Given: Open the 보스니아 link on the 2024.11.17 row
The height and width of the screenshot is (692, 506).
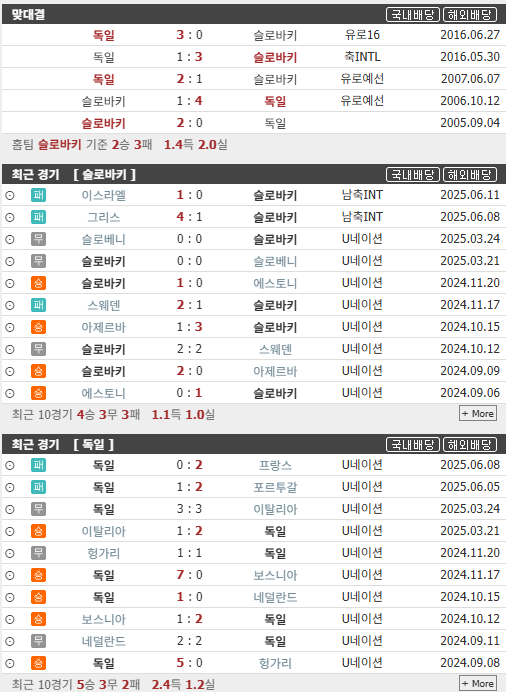Looking at the screenshot, I should [275, 575].
